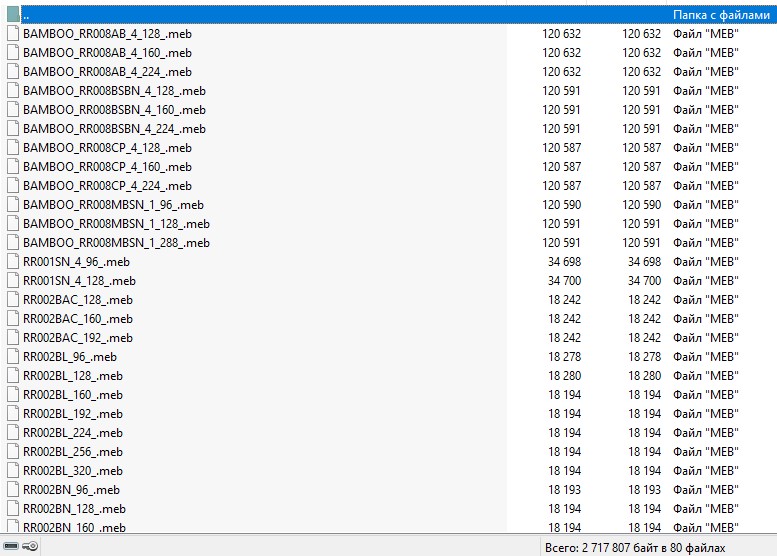Click the "Папка с файлами" type label
The width and height of the screenshot is (777, 556).
[721, 15]
